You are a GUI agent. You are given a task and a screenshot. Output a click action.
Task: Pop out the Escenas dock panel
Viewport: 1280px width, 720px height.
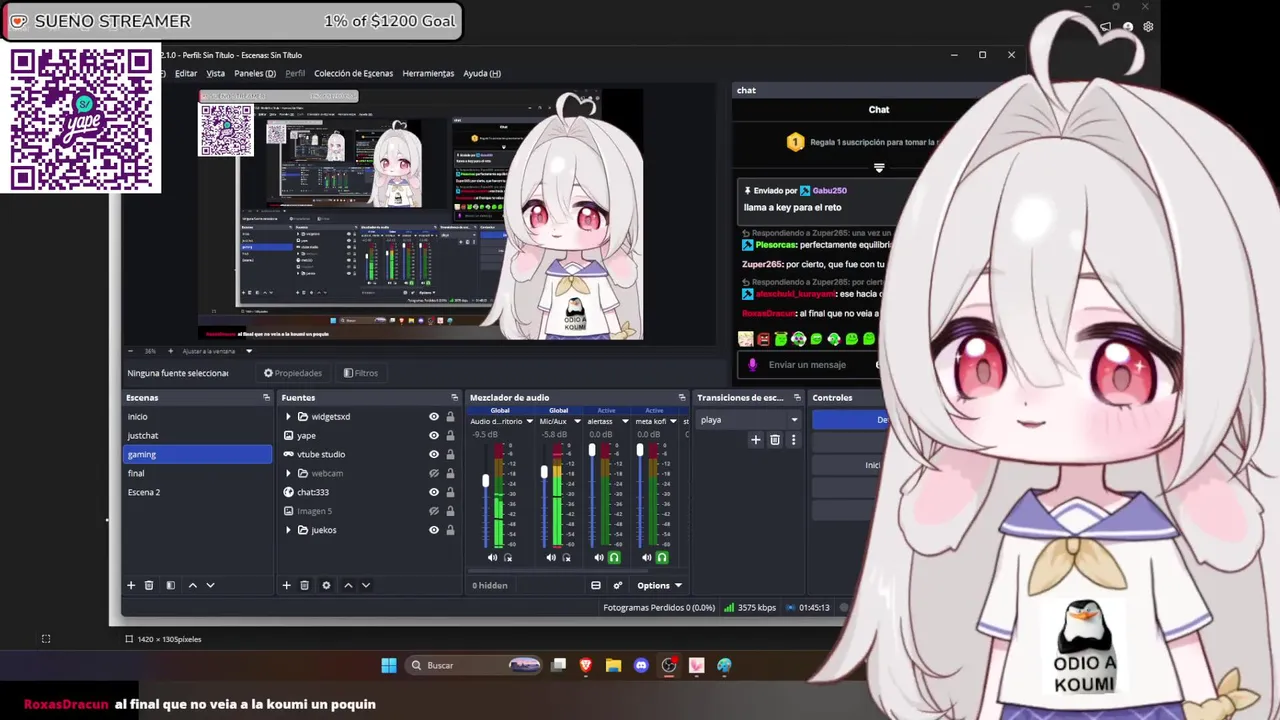(266, 398)
